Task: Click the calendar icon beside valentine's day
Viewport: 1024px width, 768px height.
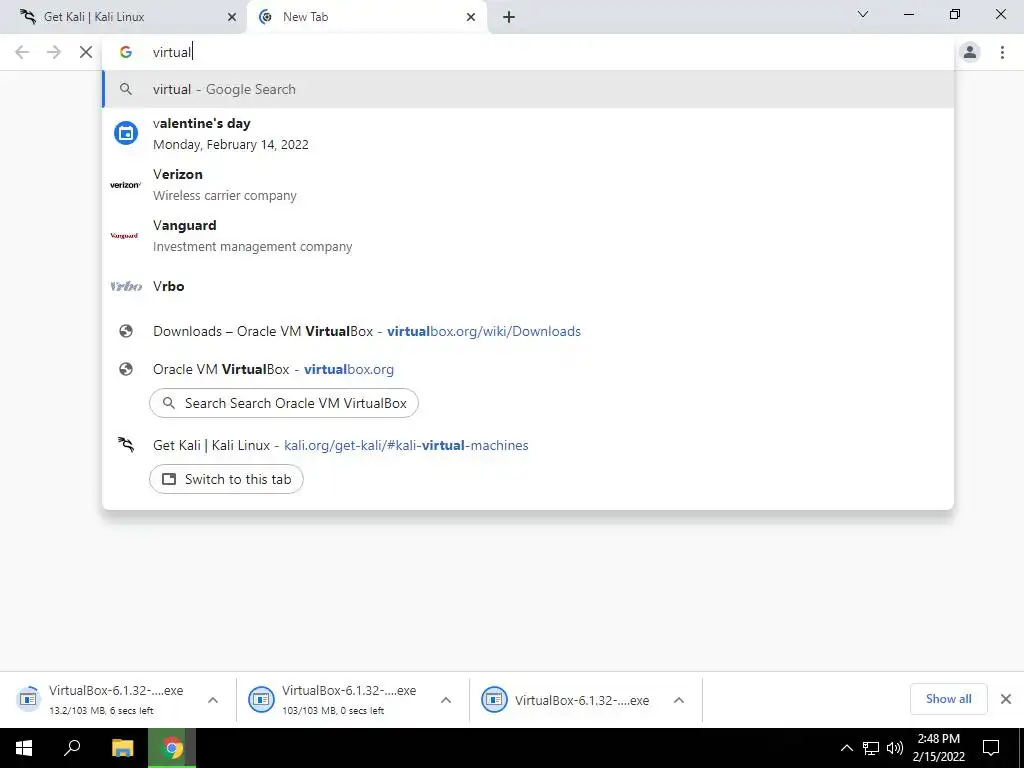Action: point(126,133)
